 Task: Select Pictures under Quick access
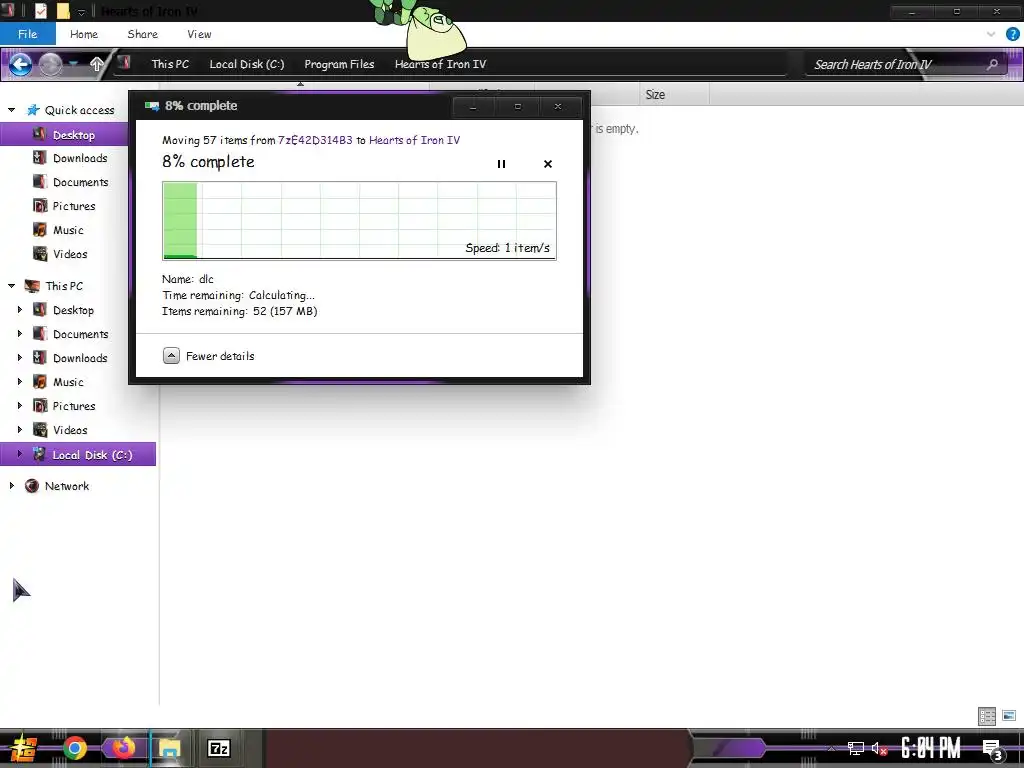click(74, 206)
